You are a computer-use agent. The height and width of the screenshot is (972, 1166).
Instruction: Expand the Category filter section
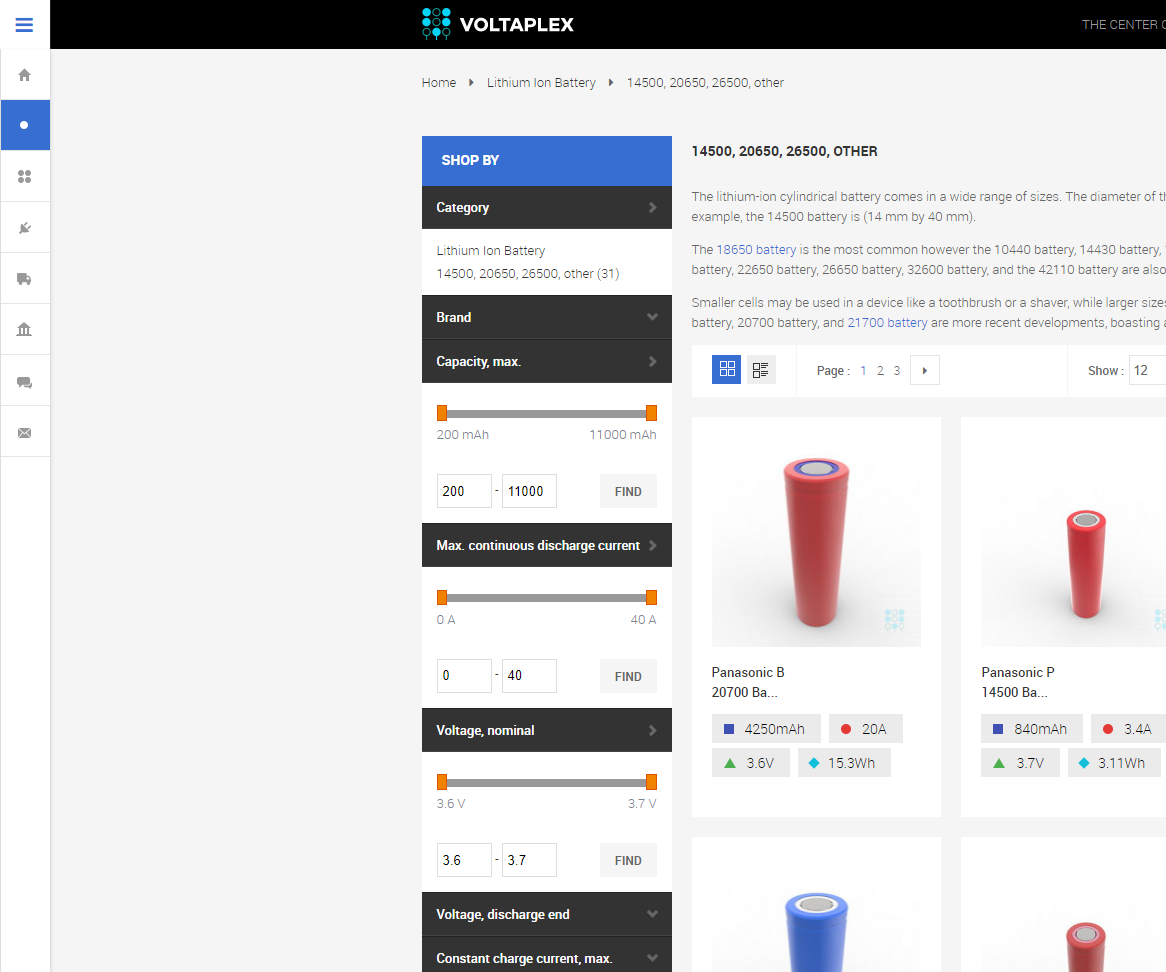pos(547,207)
